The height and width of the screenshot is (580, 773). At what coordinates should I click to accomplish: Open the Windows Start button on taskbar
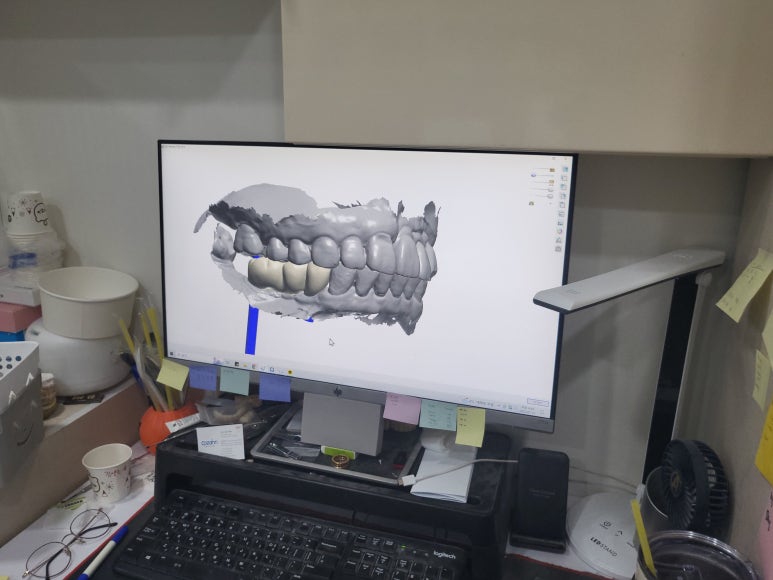coord(172,354)
